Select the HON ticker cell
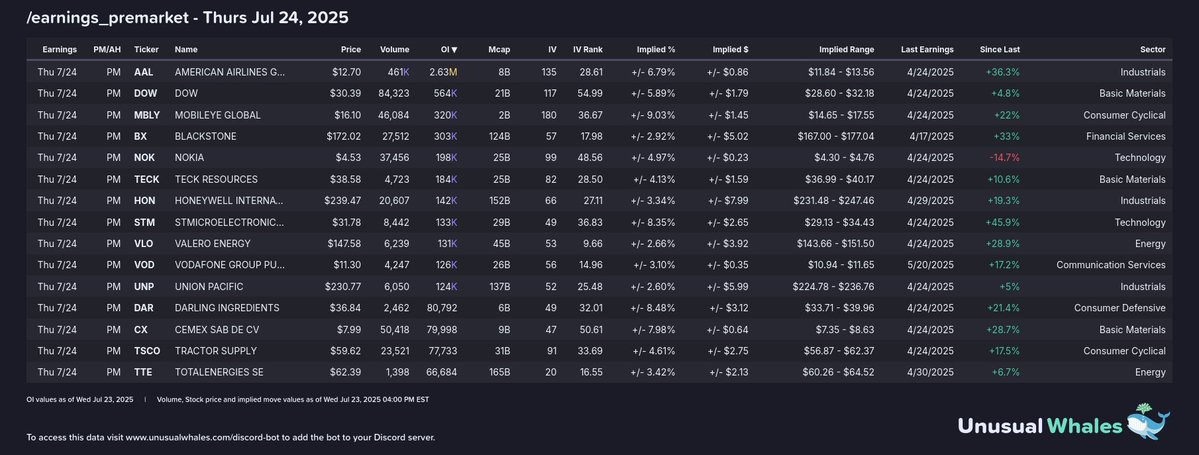Image resolution: width=1199 pixels, height=455 pixels. coord(145,201)
